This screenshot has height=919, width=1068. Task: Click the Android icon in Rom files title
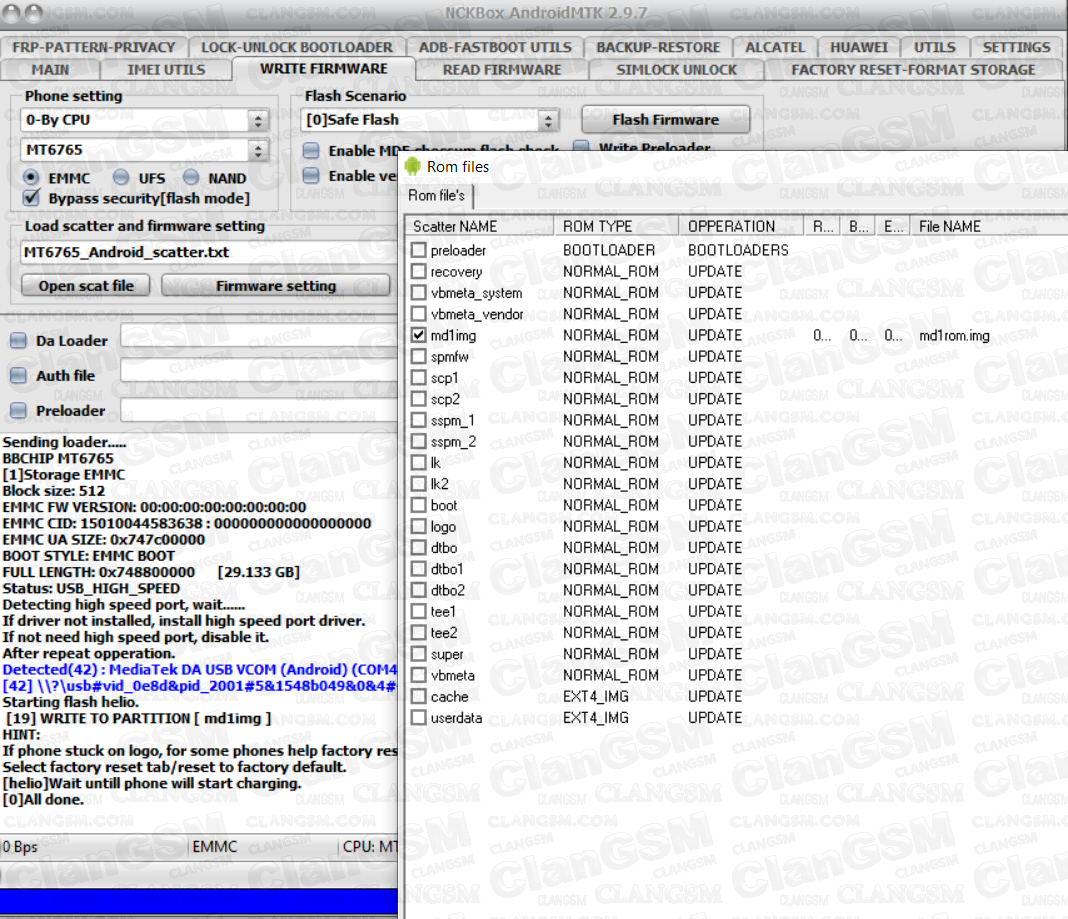[413, 166]
